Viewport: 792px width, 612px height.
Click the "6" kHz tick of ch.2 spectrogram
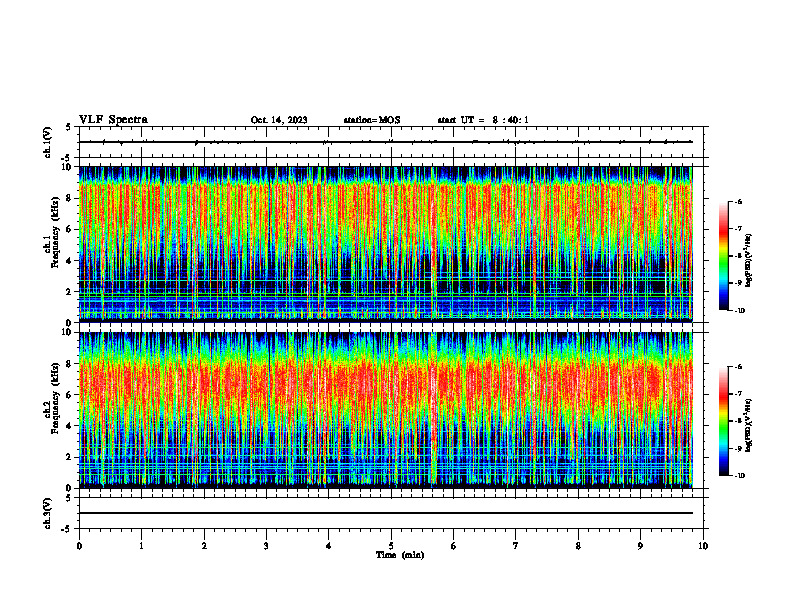tap(69, 394)
